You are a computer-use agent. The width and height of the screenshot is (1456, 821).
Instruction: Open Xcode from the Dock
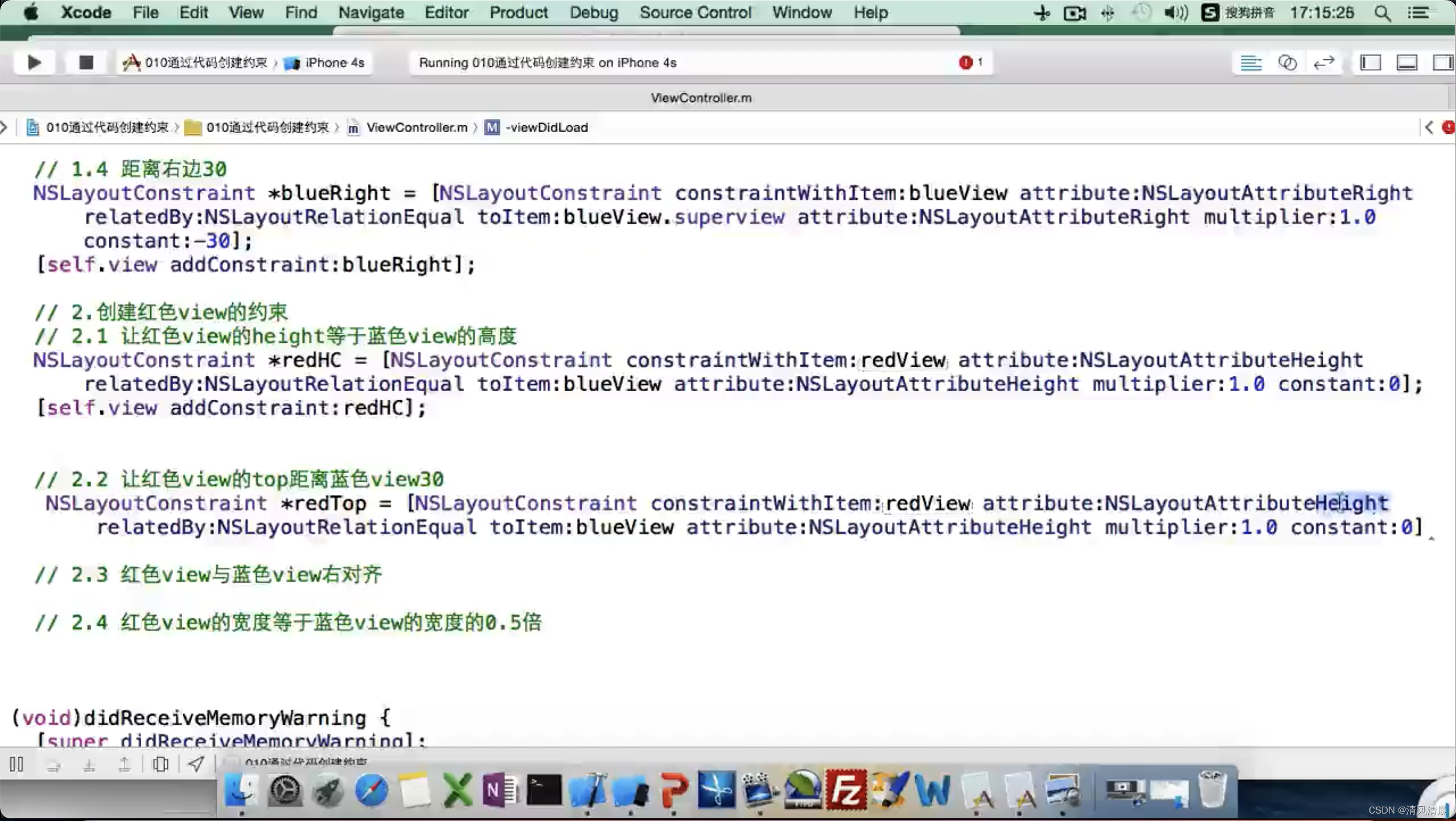587,790
